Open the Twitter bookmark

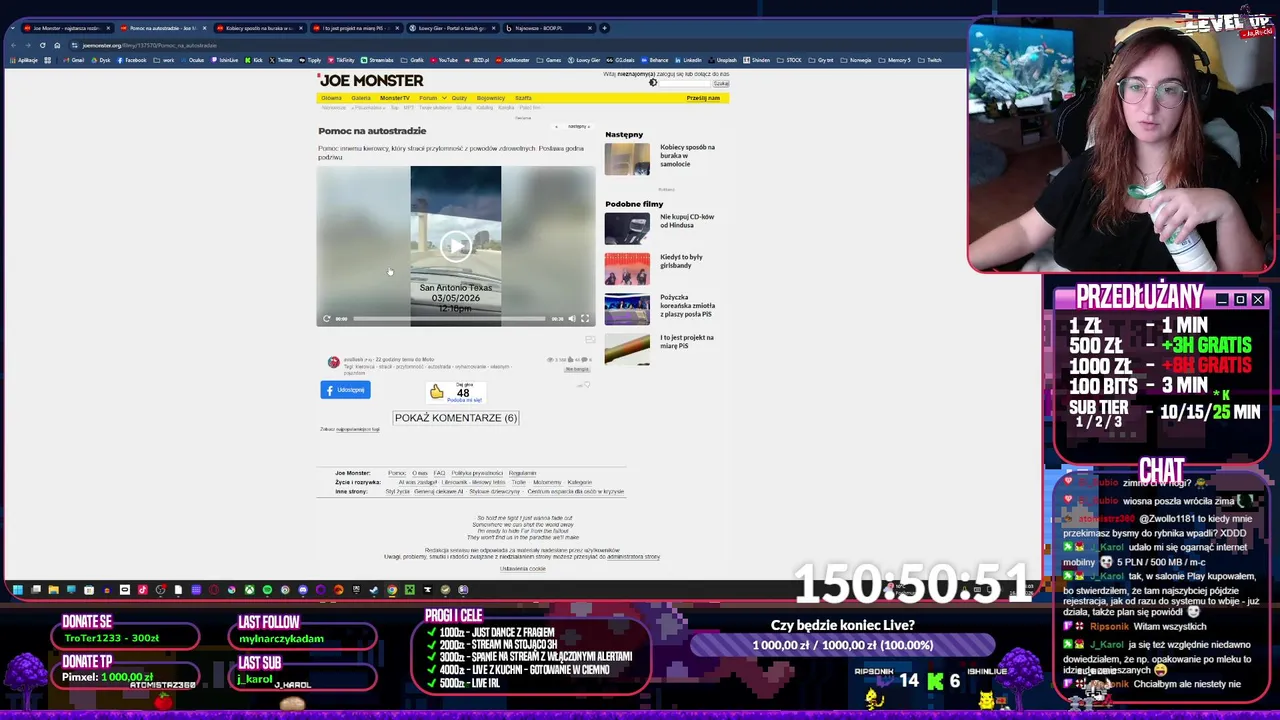pos(281,60)
